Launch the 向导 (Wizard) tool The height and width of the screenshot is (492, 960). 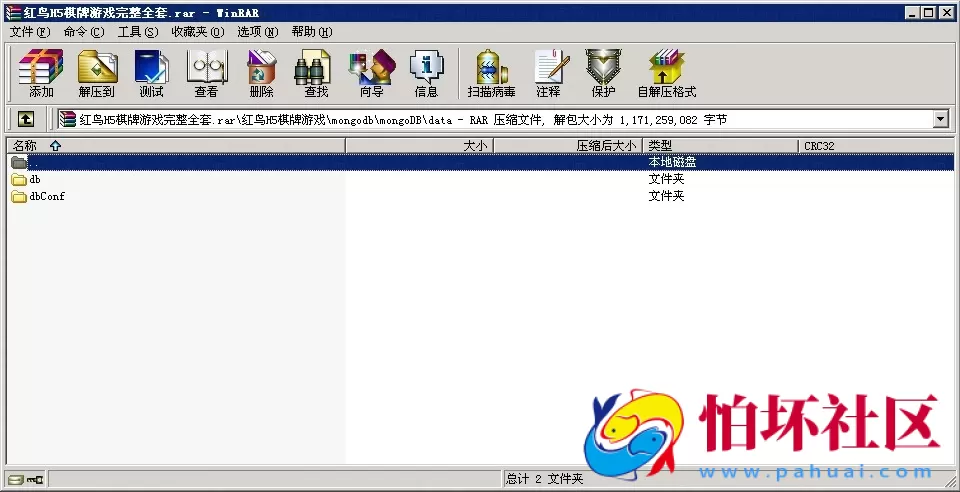point(371,73)
